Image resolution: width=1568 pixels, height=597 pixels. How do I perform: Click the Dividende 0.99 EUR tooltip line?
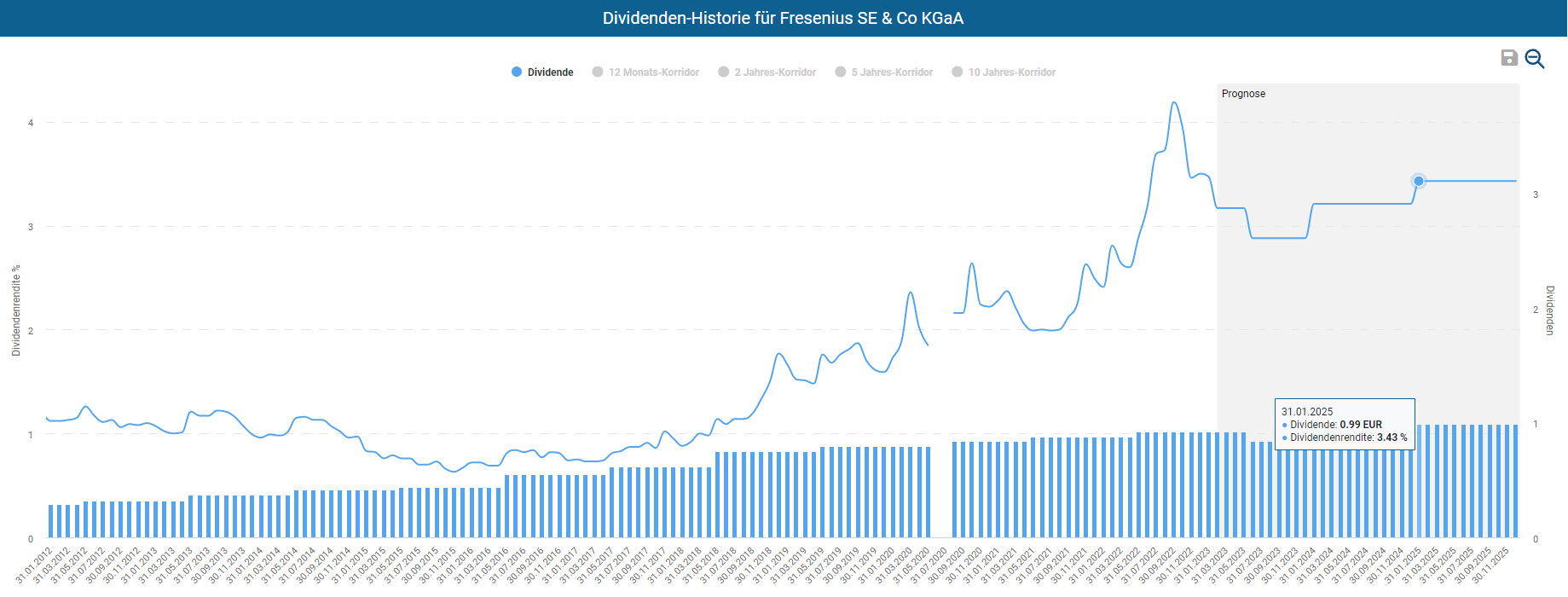tap(1335, 425)
